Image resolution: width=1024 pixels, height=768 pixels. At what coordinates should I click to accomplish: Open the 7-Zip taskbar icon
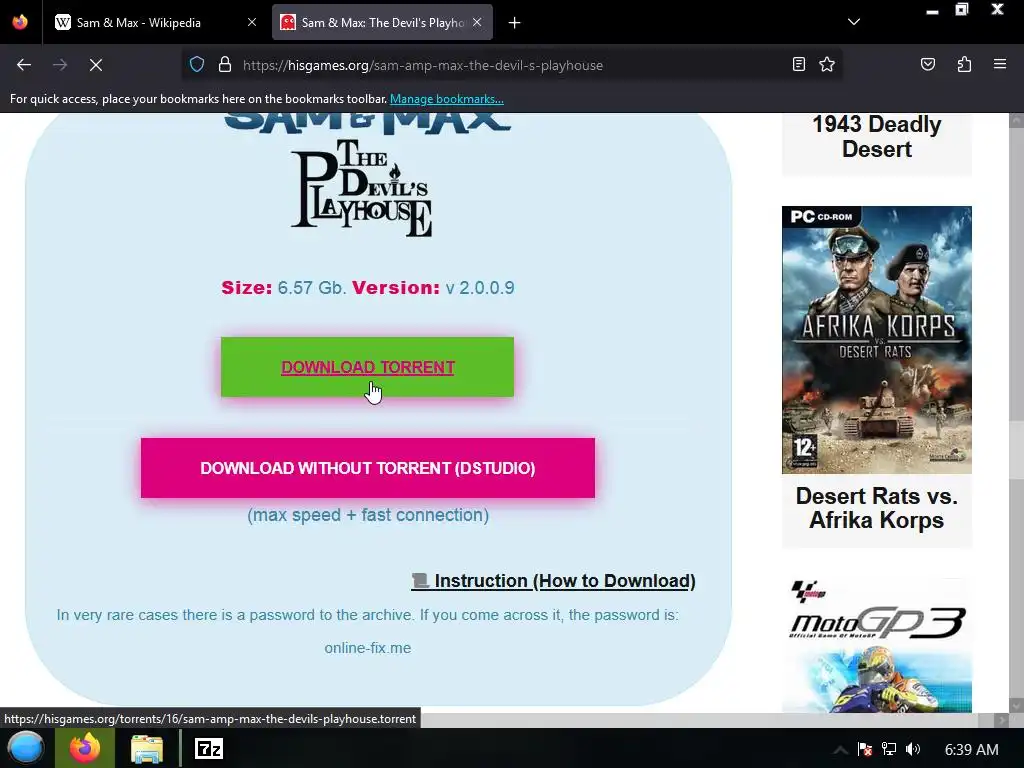pos(209,748)
